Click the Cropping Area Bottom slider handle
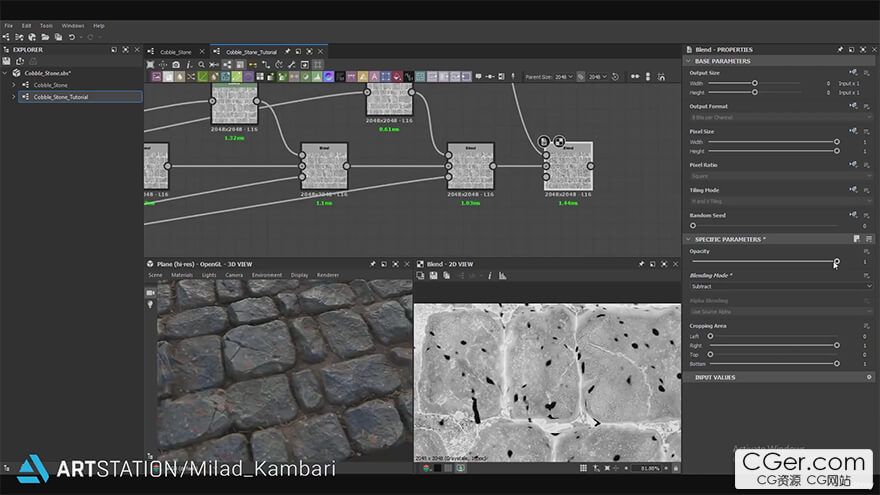The image size is (880, 495). coord(837,364)
